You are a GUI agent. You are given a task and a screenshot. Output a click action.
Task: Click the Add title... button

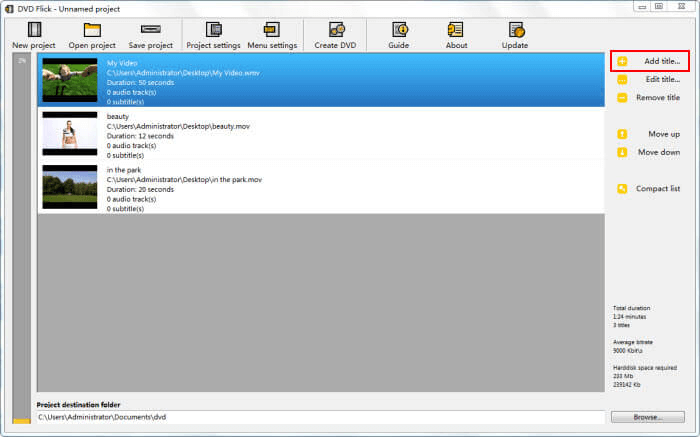tap(649, 62)
